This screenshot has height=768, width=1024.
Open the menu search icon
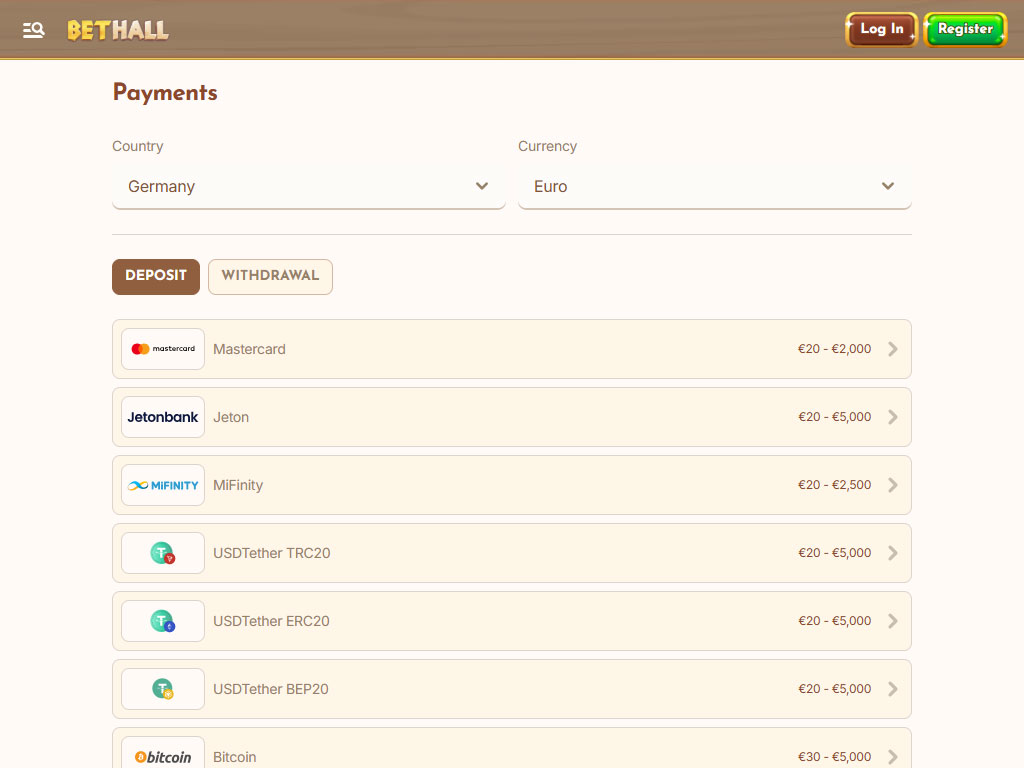coord(33,30)
